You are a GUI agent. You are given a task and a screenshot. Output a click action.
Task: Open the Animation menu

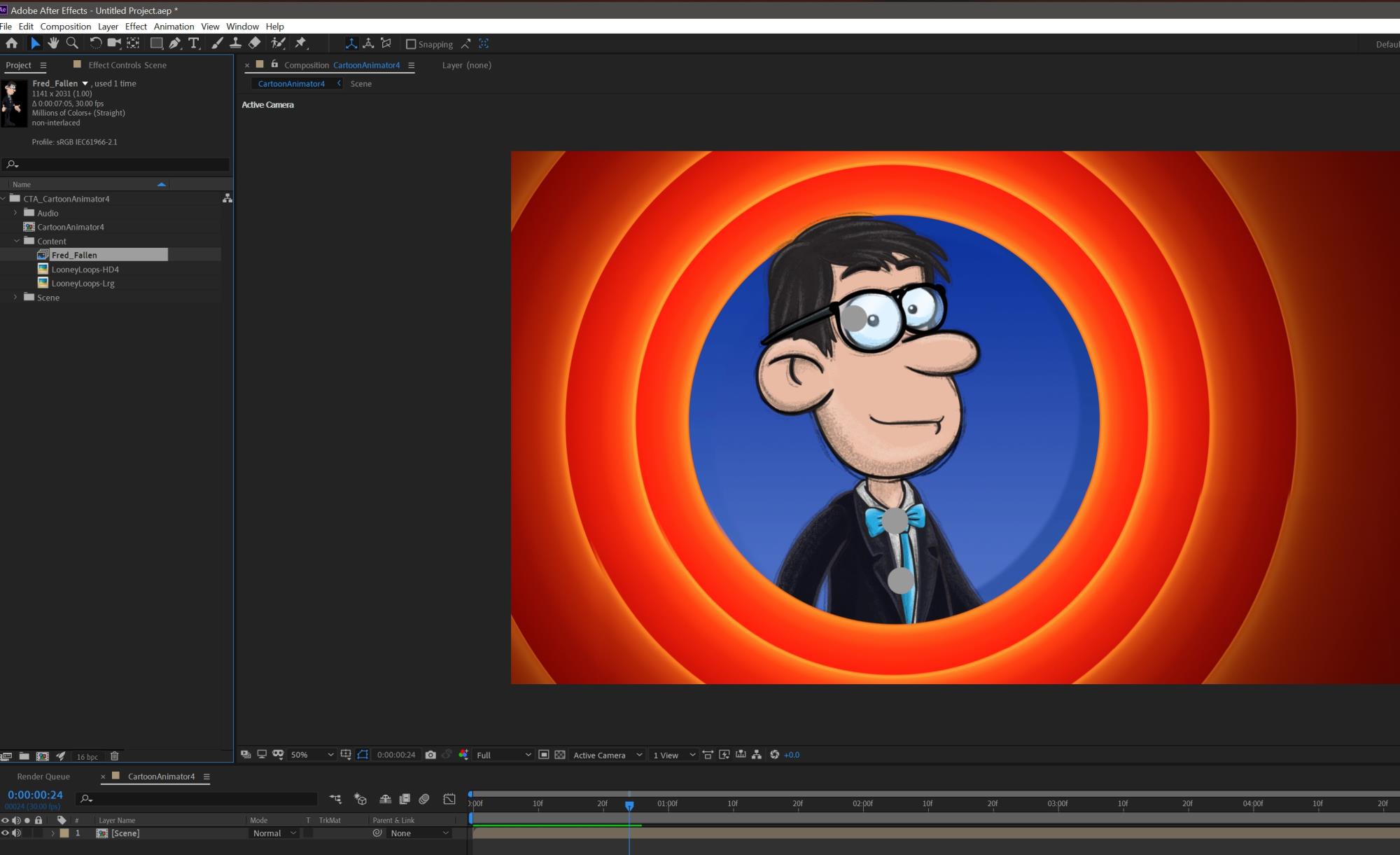[174, 27]
